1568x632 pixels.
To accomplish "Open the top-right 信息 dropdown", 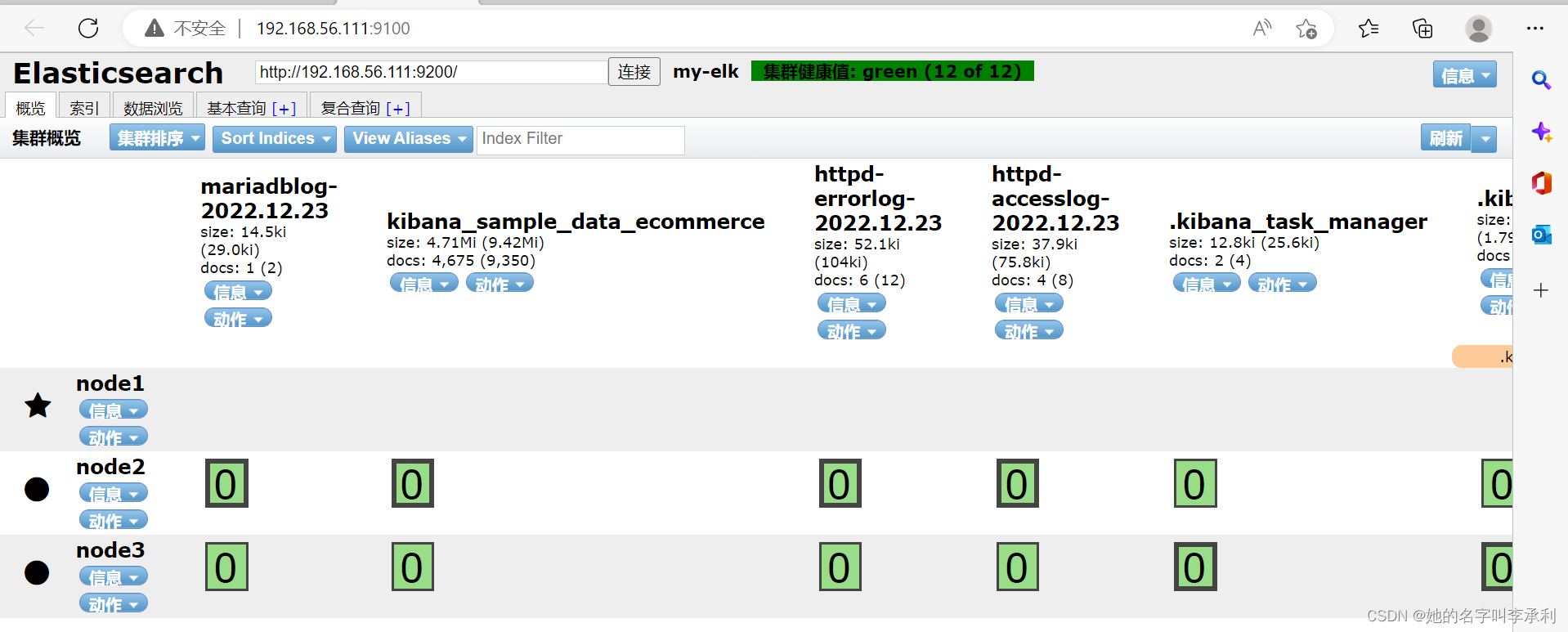I will [x=1465, y=75].
